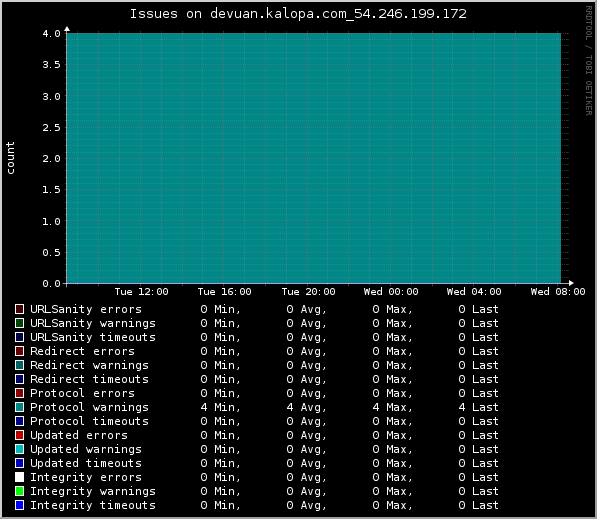Screen dimensions: 597x519
Task: Click the Updated warnings cyan swatch
Action: point(19,449)
